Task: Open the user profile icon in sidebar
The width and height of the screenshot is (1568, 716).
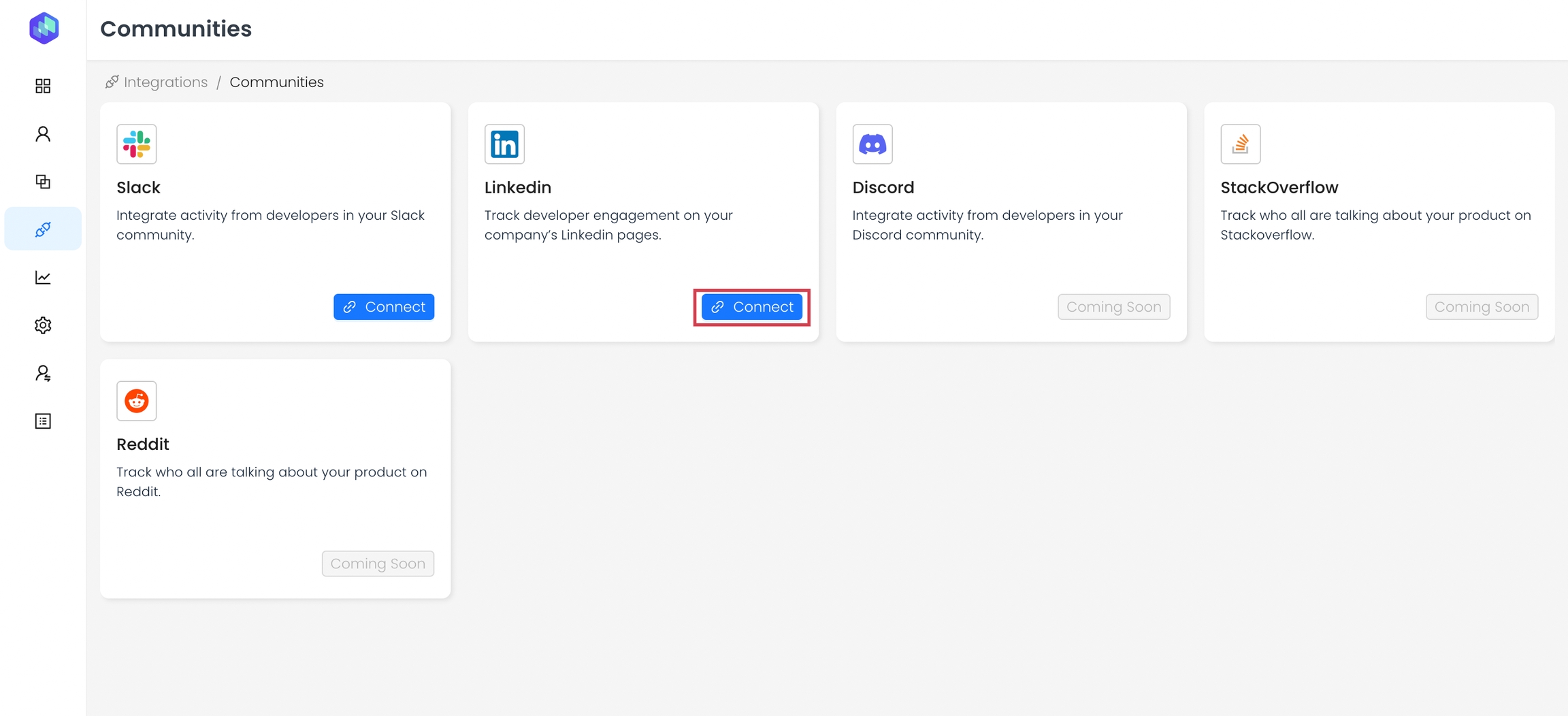Action: [43, 134]
